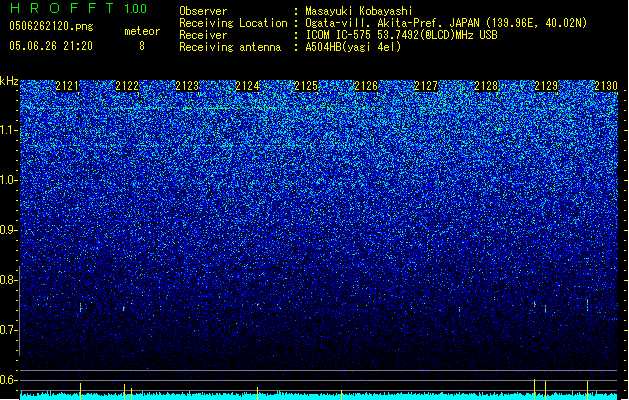
Task: Click the 0.8 kHz axis tick label
Action: coord(8,280)
